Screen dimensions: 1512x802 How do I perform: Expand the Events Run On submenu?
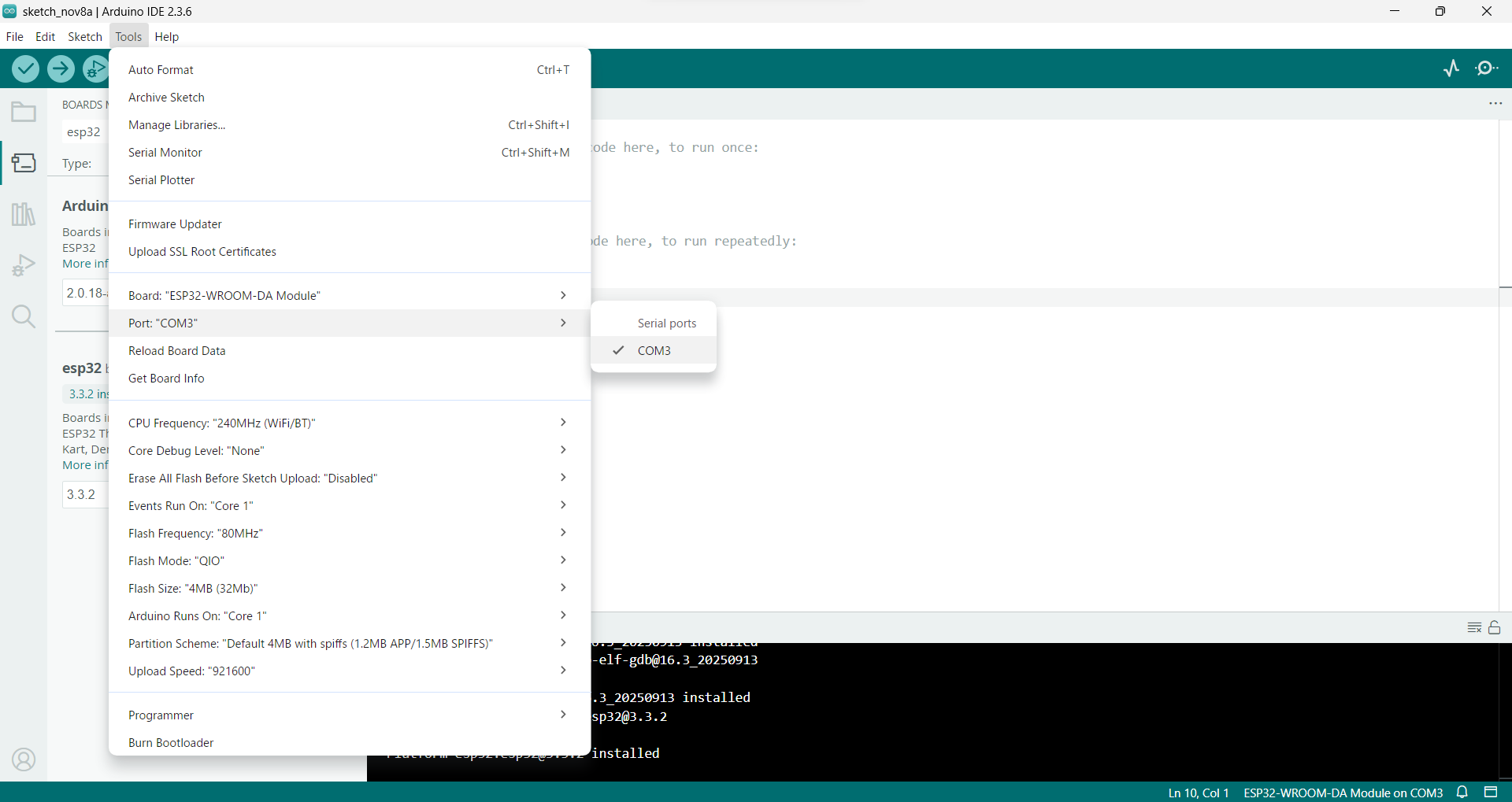(x=350, y=506)
